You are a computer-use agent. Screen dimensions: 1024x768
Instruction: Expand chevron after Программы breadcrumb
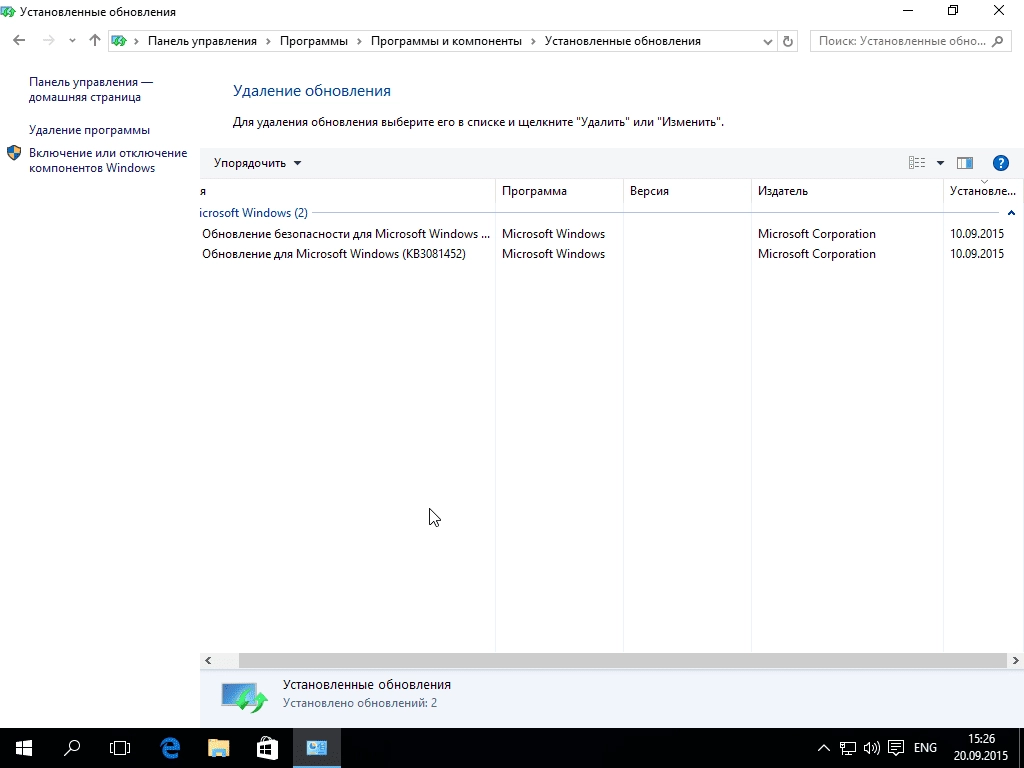tap(359, 41)
